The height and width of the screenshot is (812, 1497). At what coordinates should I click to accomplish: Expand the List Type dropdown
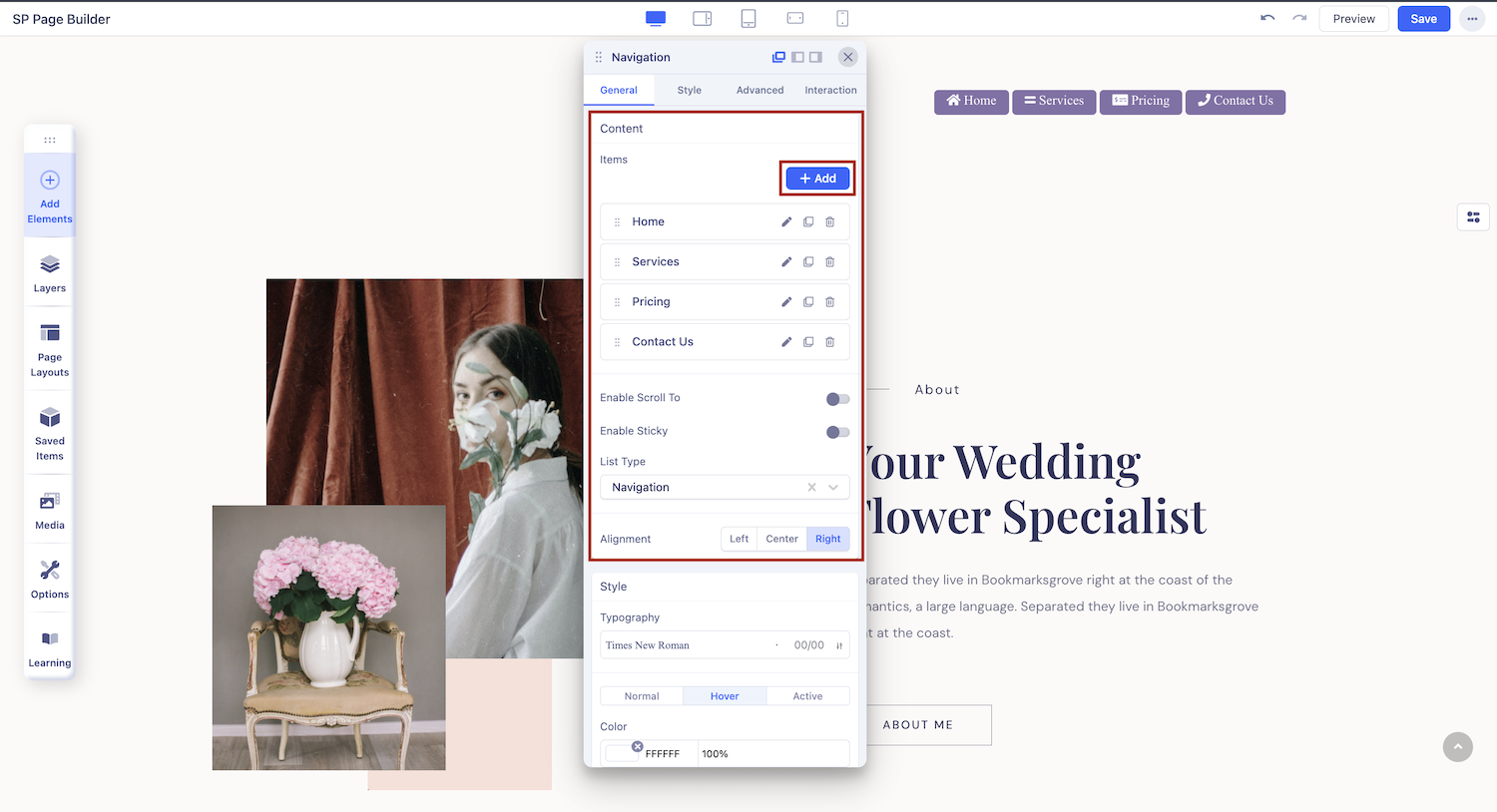click(x=833, y=488)
